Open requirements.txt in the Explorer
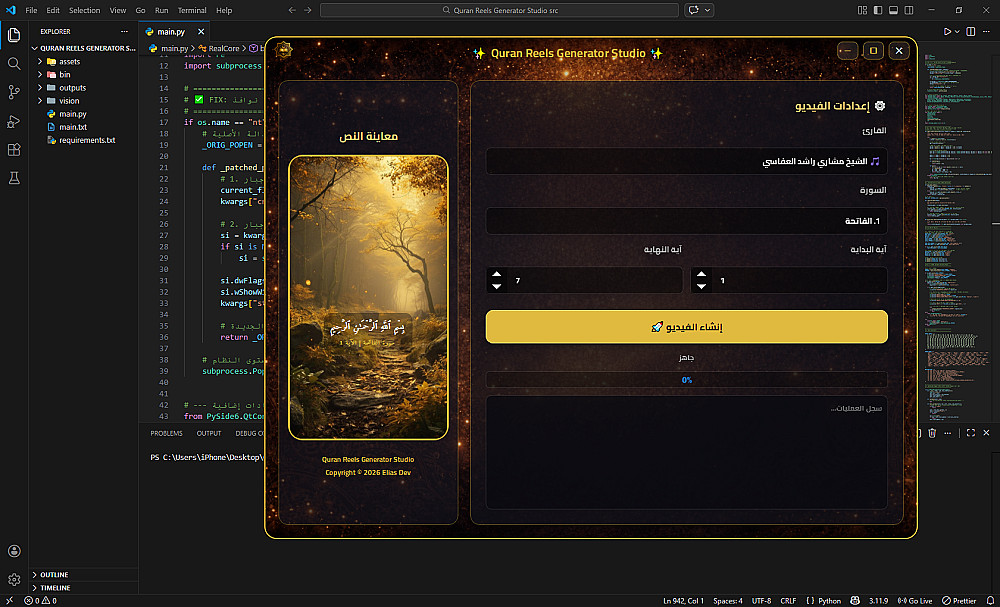The image size is (1000, 607). [87, 140]
